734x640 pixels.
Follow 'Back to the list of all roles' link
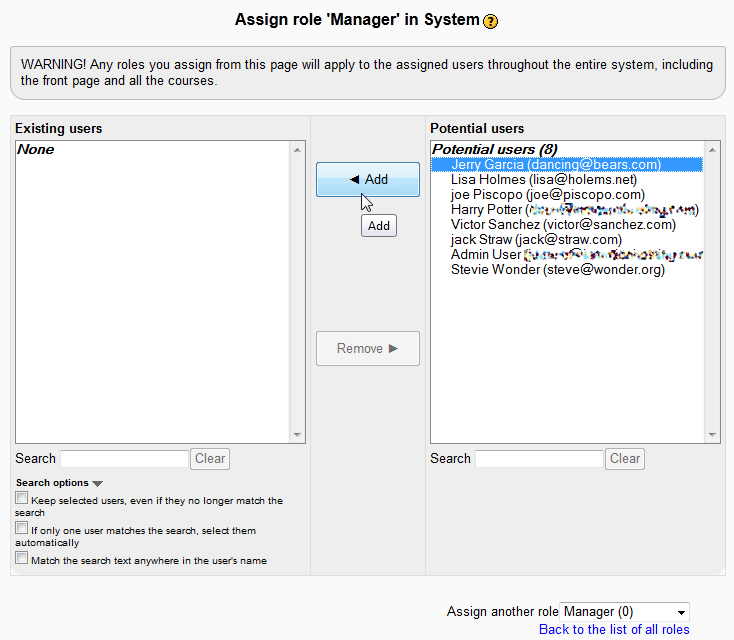tap(613, 629)
